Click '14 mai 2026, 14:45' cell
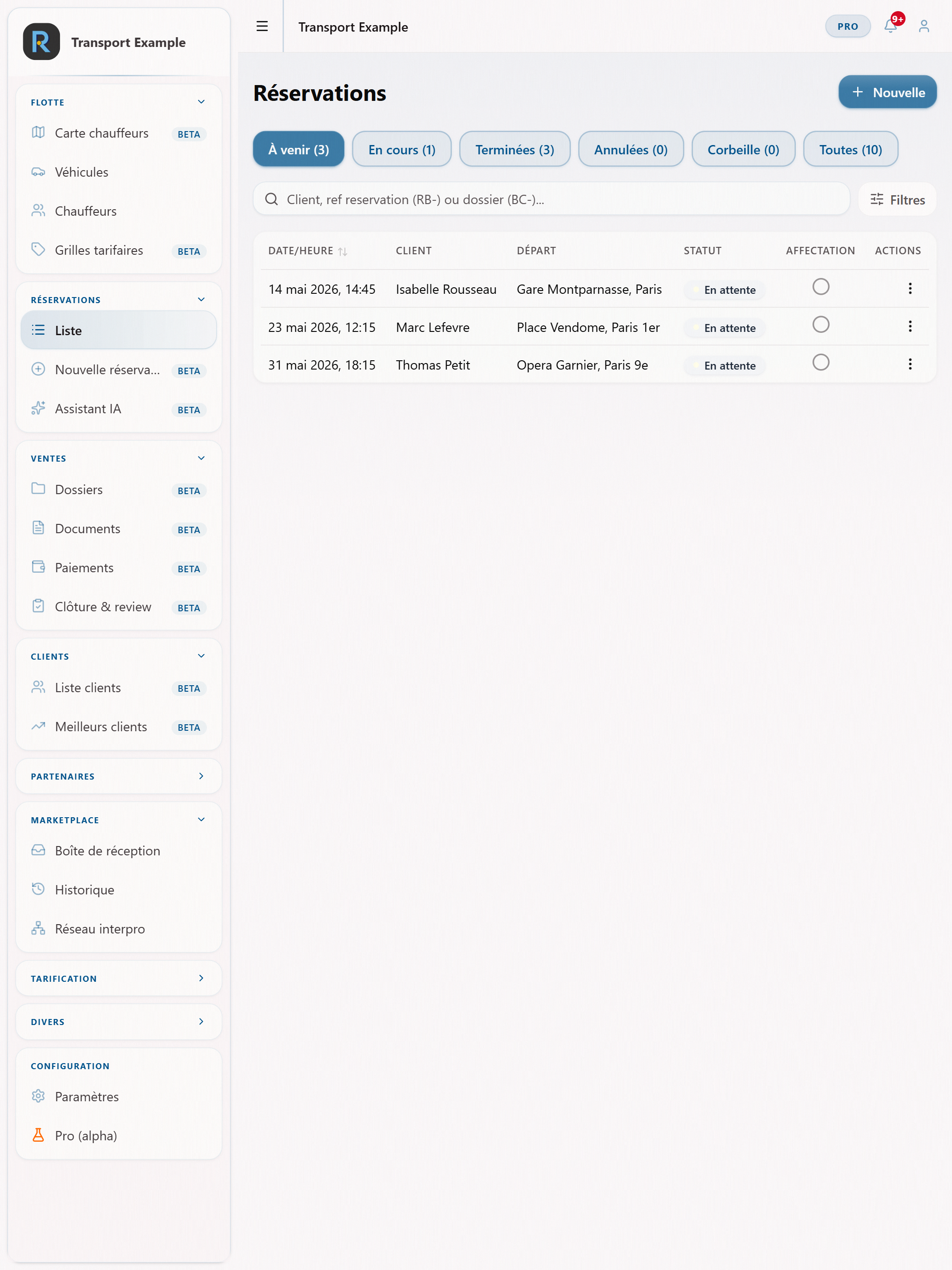The height and width of the screenshot is (1270, 952). click(322, 289)
